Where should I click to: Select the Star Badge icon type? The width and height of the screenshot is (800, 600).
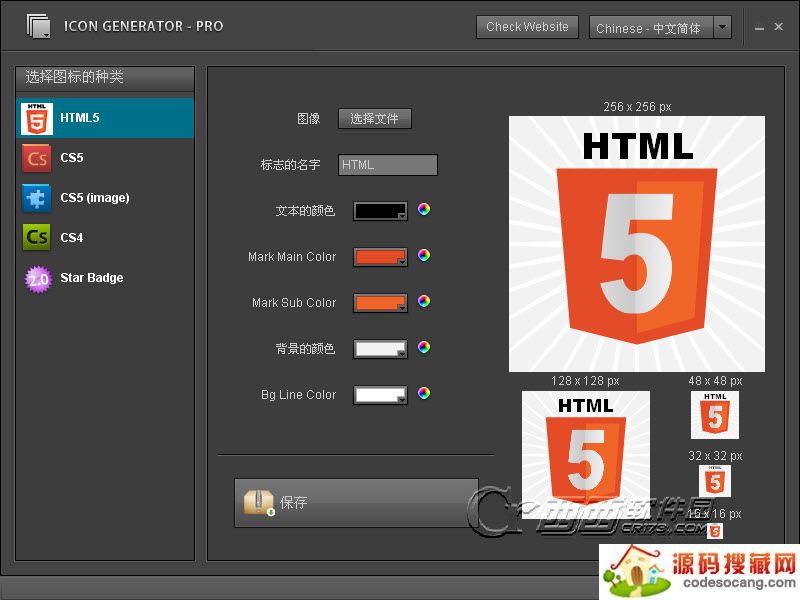tap(37, 278)
